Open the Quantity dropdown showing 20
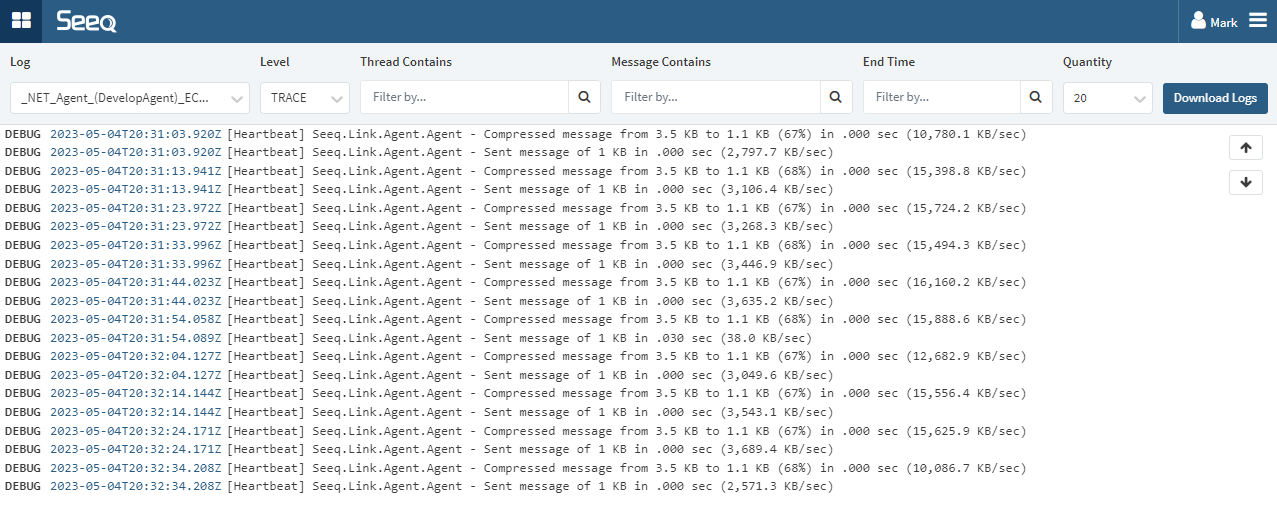The image size is (1277, 505). click(1107, 97)
